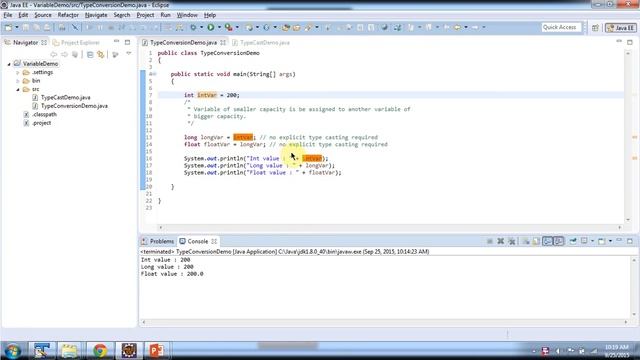This screenshot has height=360, width=640.
Task: Click Remove All Terminated Launches icon
Action: point(512,241)
